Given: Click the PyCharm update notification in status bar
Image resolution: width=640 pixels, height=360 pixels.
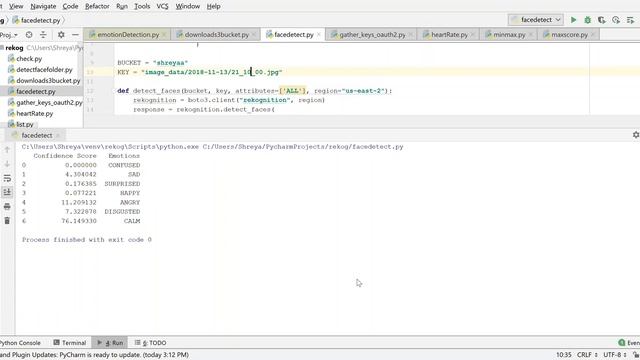Looking at the screenshot, I should point(95,355).
